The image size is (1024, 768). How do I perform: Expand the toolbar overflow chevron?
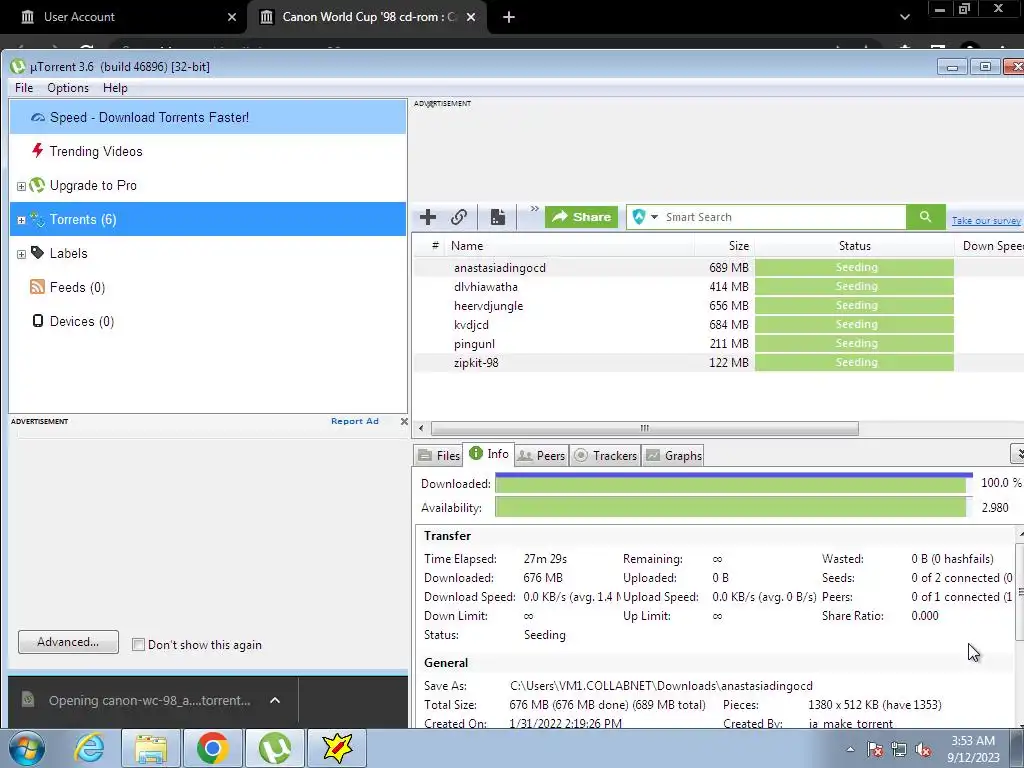pyautogui.click(x=534, y=209)
